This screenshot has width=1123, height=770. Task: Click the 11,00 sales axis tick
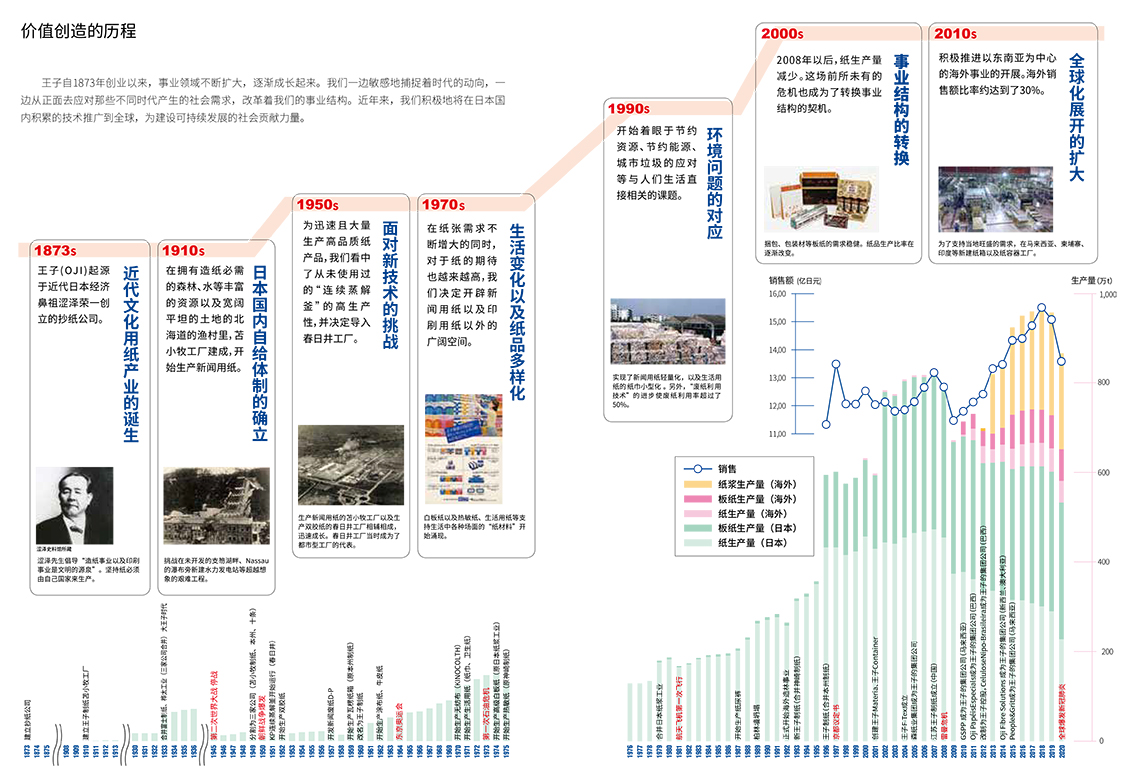(x=777, y=433)
